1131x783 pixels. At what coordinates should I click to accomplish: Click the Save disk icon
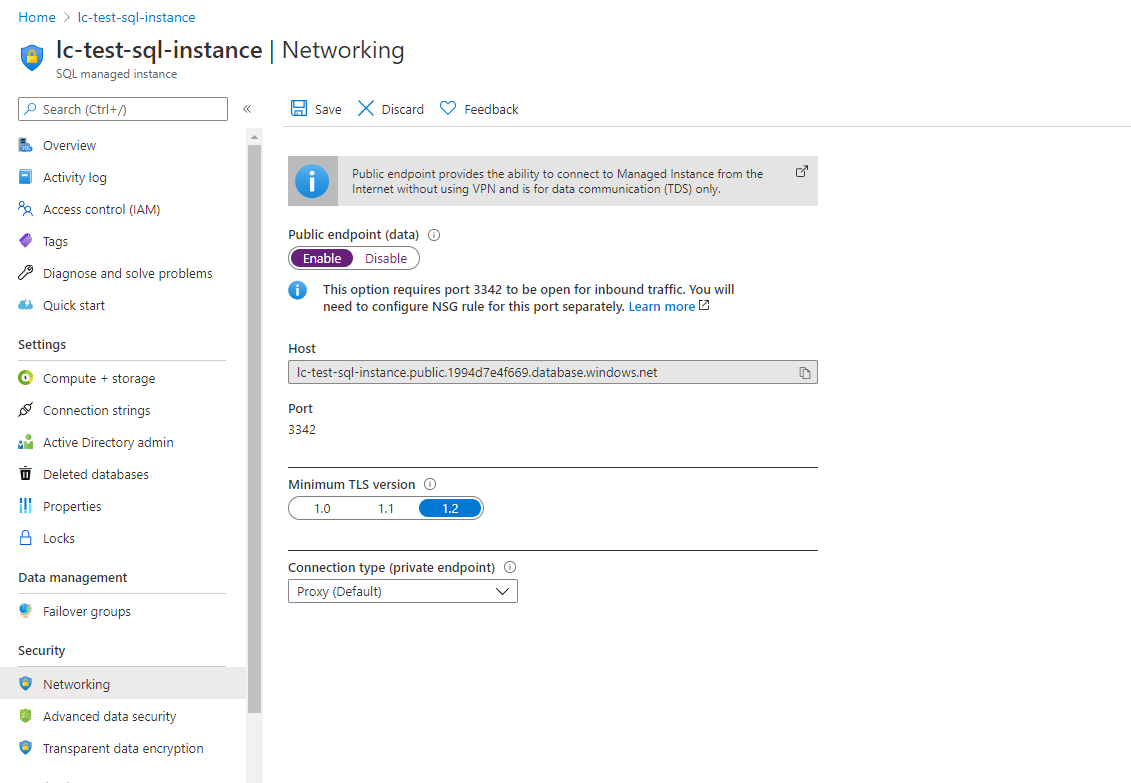click(x=299, y=109)
